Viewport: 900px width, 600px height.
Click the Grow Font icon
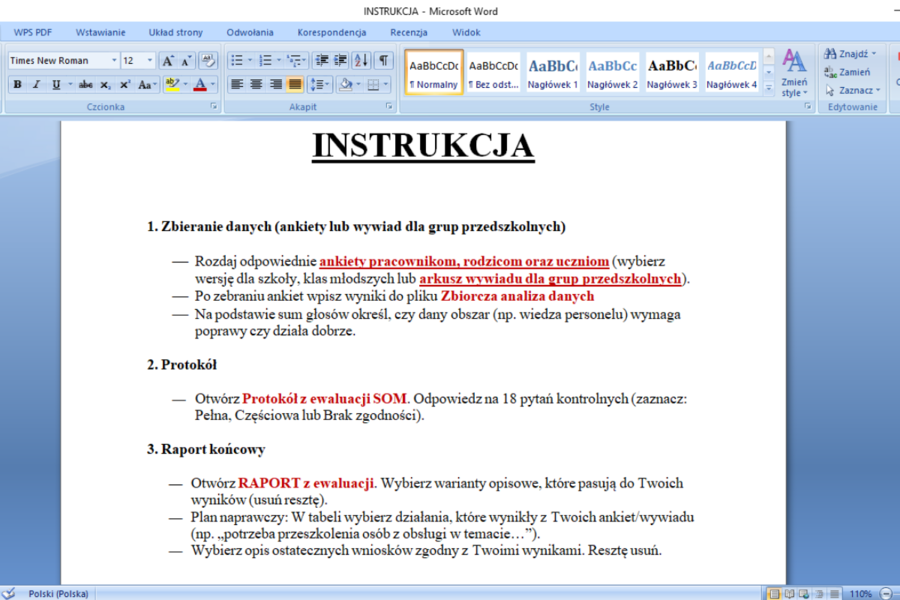(x=168, y=60)
